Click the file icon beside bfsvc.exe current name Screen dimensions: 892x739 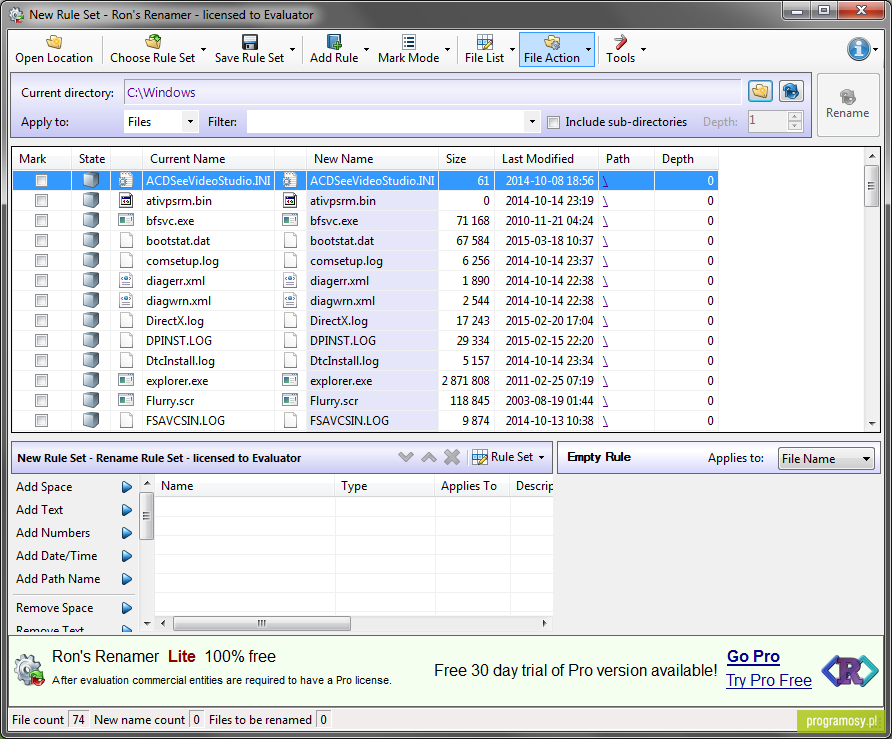126,220
